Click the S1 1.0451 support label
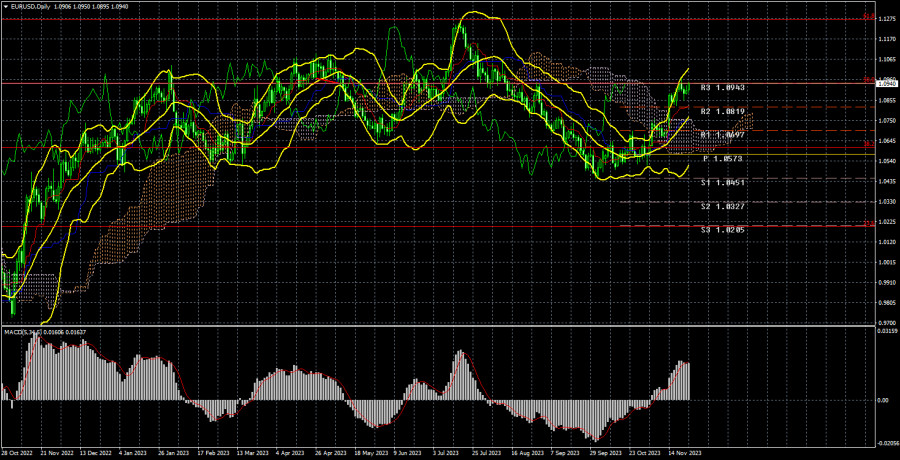900x460 pixels. 720,182
